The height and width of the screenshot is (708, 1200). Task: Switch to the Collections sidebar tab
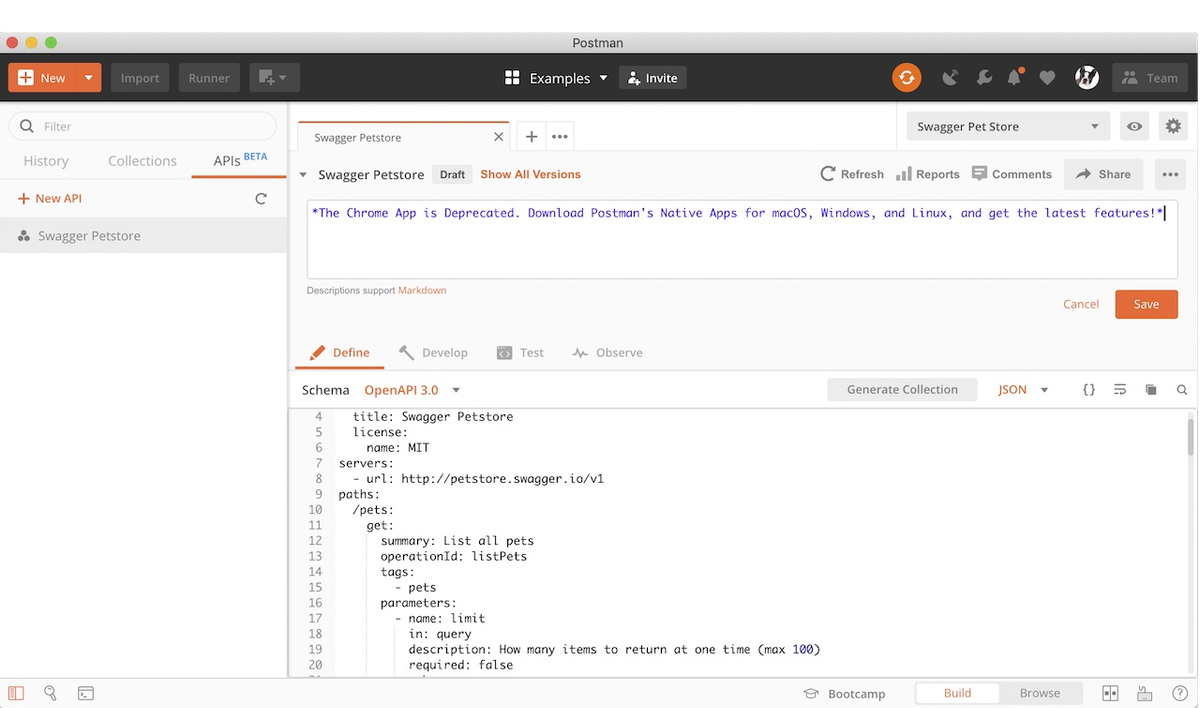[142, 161]
